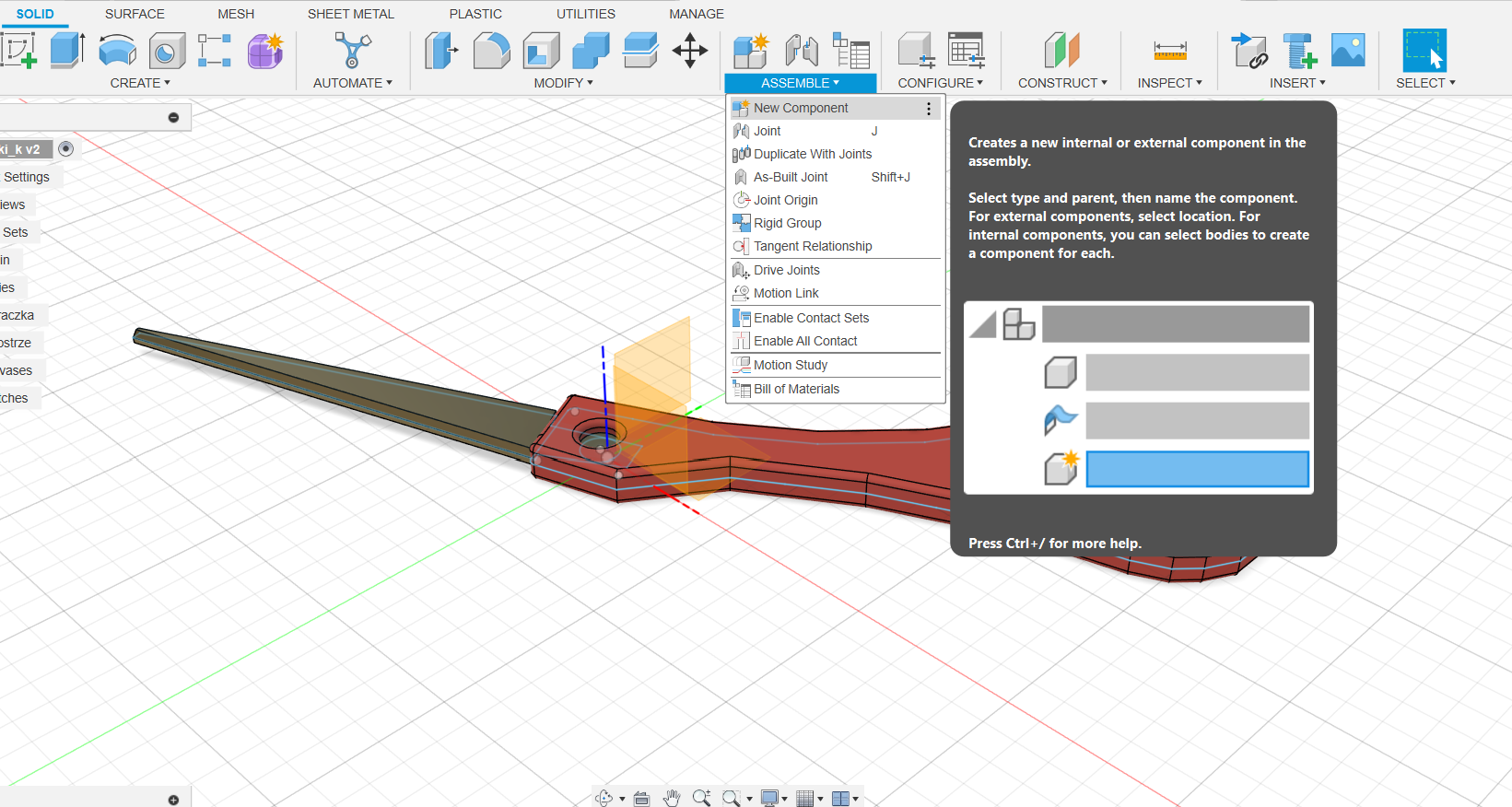Viewport: 1512px width, 807px height.
Task: Switch to the PLASTIC tab
Action: pos(475,14)
